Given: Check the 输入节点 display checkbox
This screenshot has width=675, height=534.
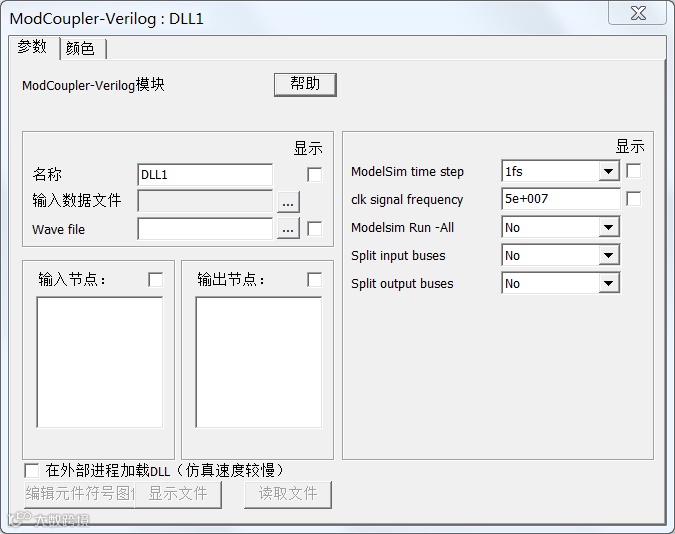Looking at the screenshot, I should pyautogui.click(x=155, y=279).
